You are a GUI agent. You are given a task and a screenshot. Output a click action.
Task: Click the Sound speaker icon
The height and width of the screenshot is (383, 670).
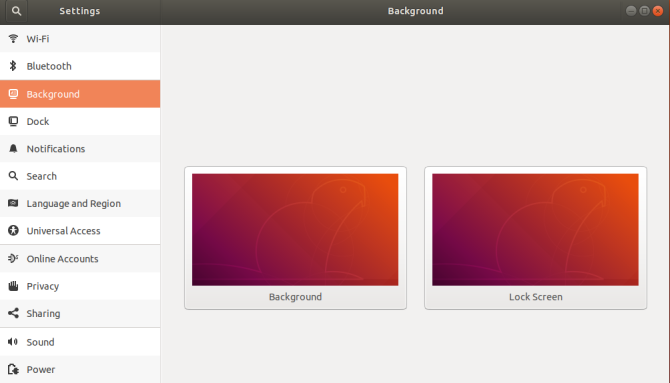tap(13, 342)
